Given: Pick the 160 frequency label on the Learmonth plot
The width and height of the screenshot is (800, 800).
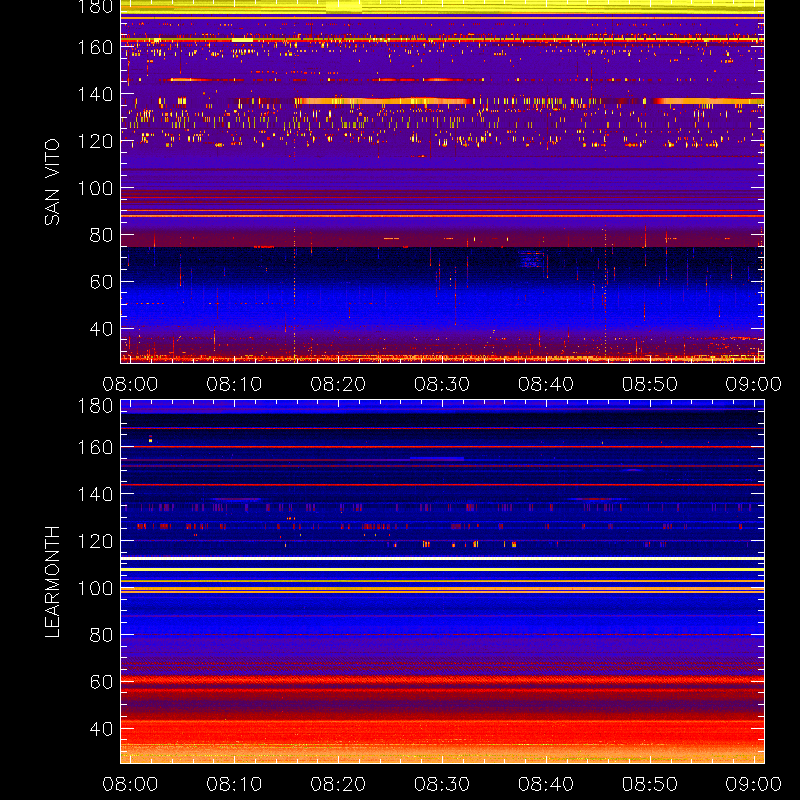Looking at the screenshot, I should [x=95, y=447].
